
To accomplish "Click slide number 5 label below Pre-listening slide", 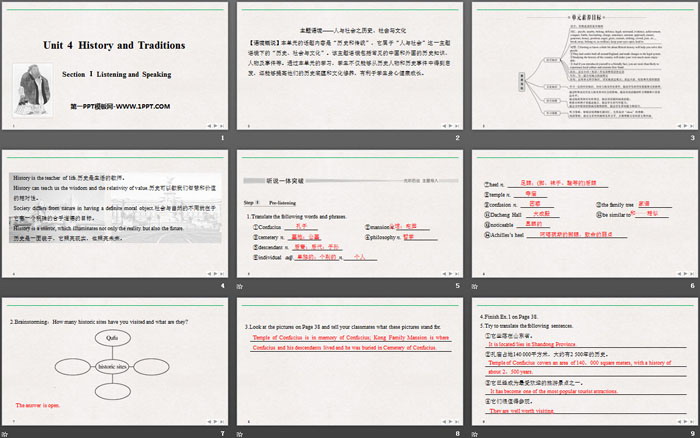I will tap(457, 286).
